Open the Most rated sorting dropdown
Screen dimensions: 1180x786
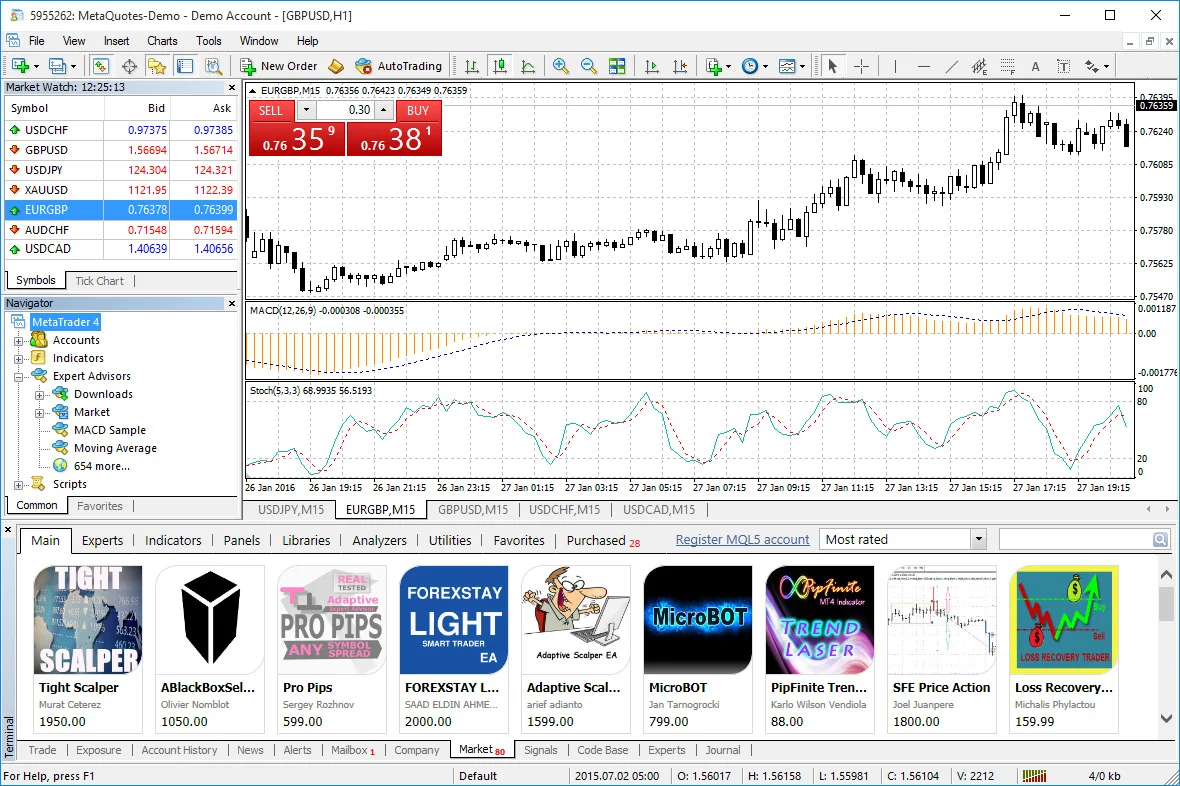pyautogui.click(x=980, y=539)
